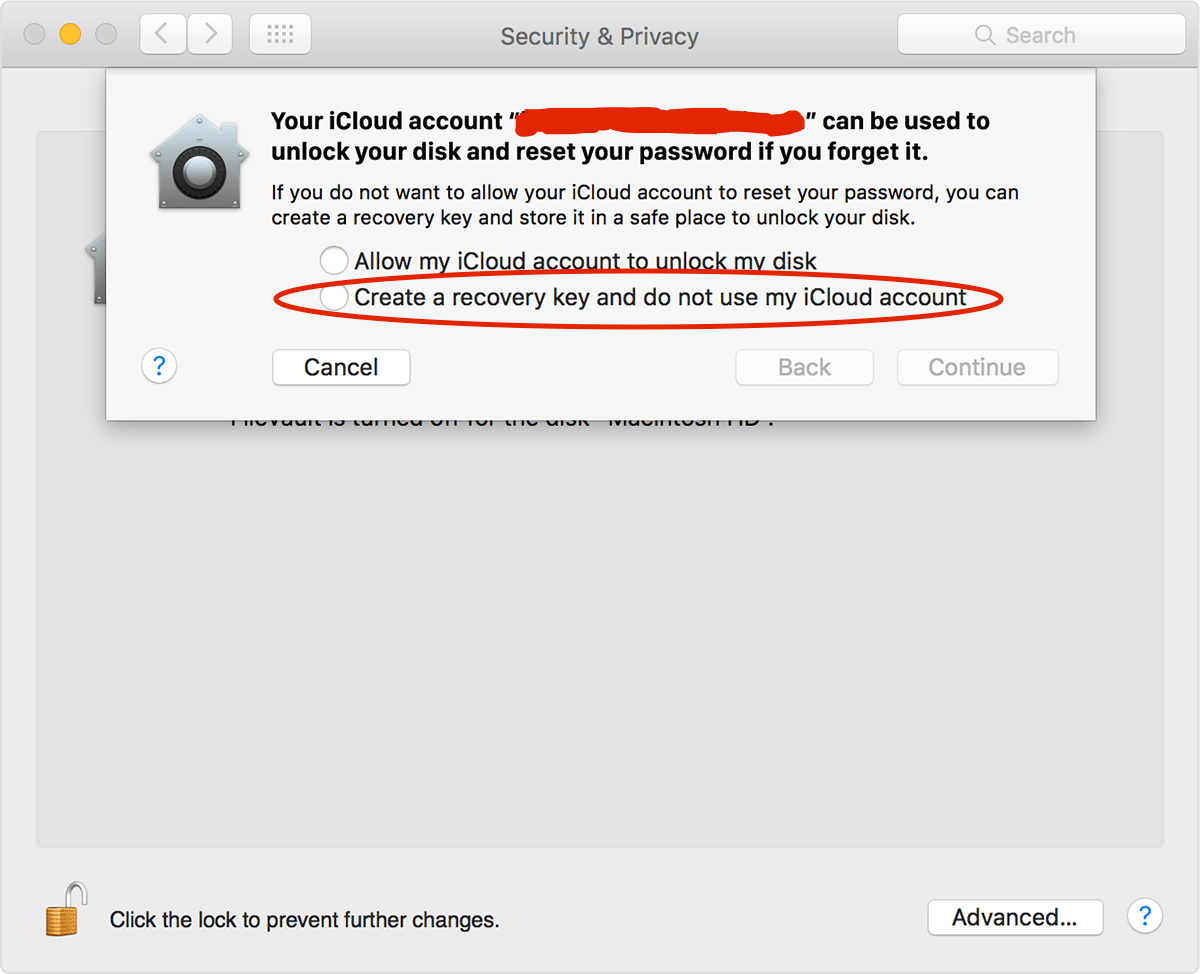This screenshot has width=1200, height=974.
Task: Click the help question mark near Advanced
Action: (x=1145, y=916)
